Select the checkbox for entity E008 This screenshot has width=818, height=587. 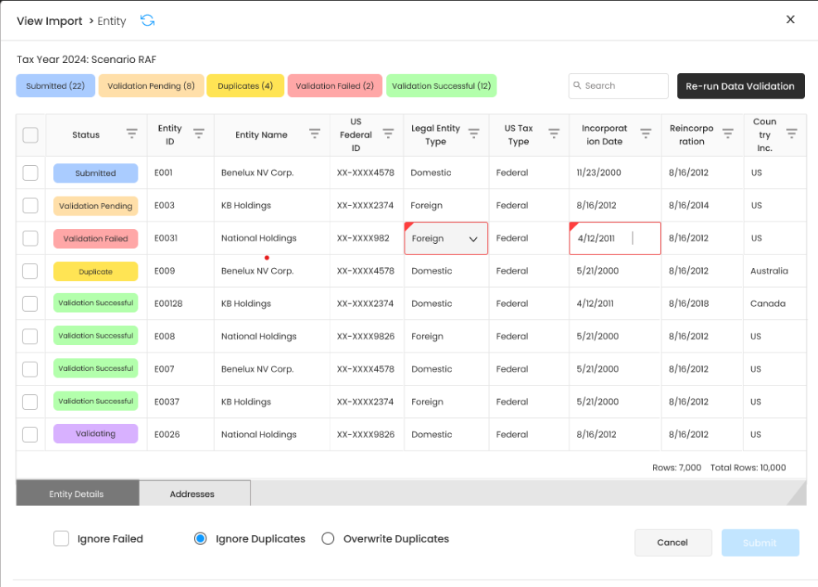click(30, 337)
